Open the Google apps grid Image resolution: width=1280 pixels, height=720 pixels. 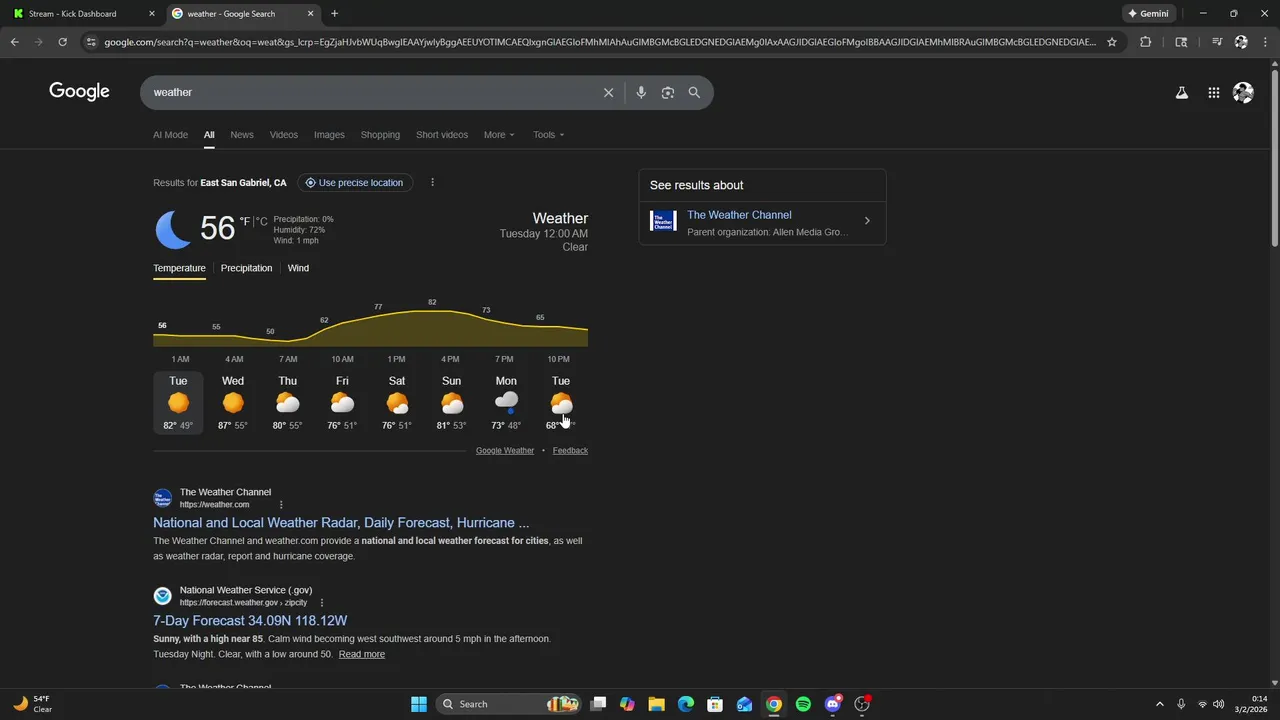tap(1213, 92)
